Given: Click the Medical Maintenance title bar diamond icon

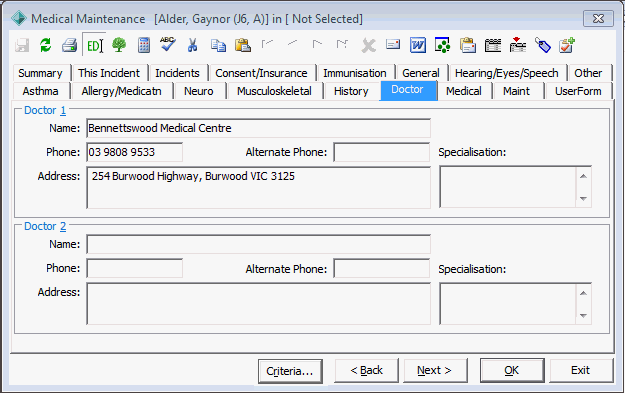Looking at the screenshot, I should point(18,19).
